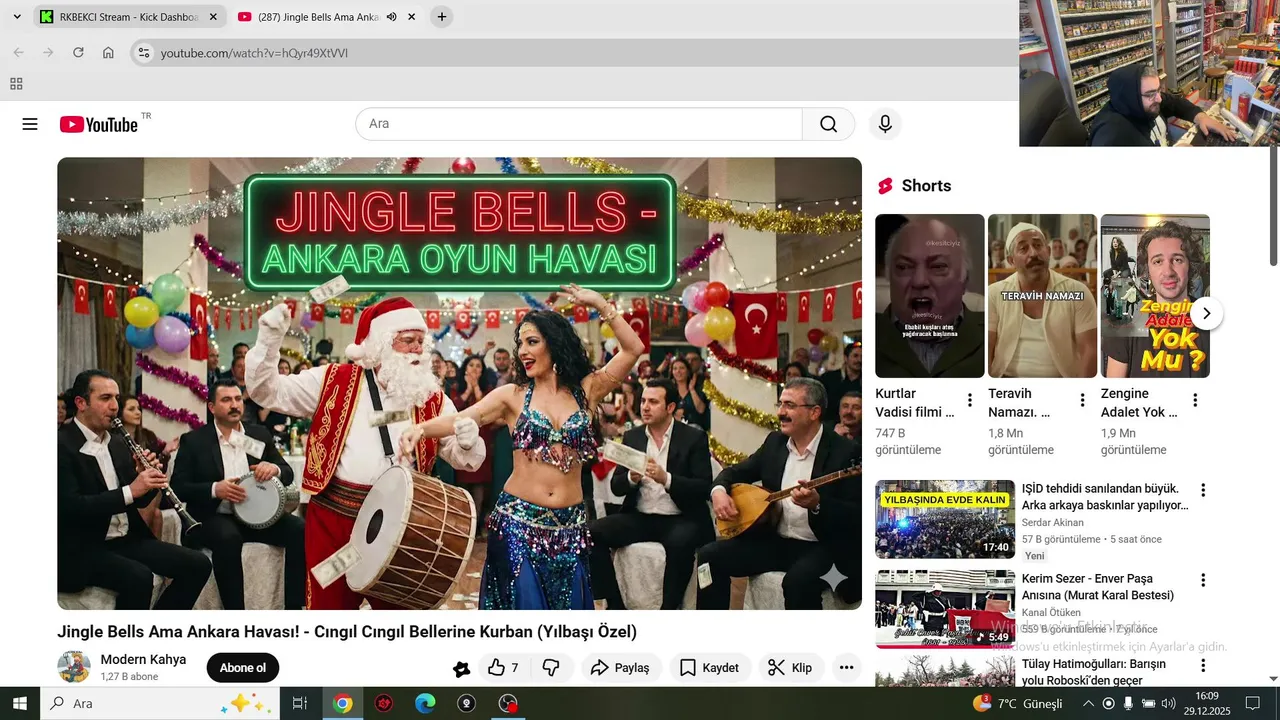Open the apps grid in bookmarks bar
The width and height of the screenshot is (1280, 720).
[x=16, y=84]
